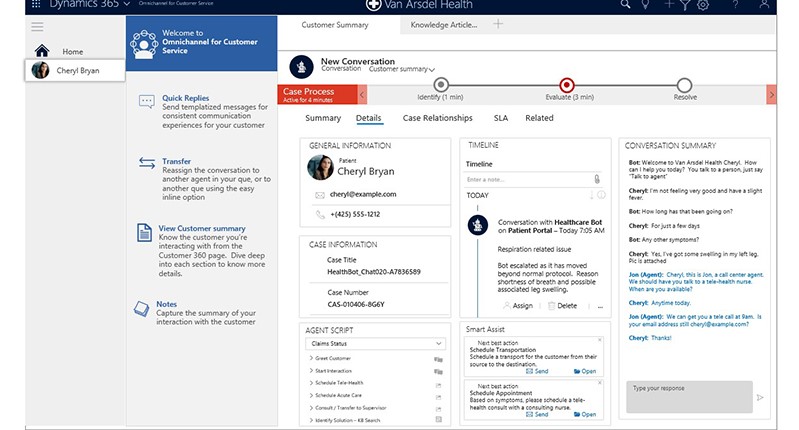Click the phone icon beside +(425) 555-1212
799x430 pixels.
(320, 214)
